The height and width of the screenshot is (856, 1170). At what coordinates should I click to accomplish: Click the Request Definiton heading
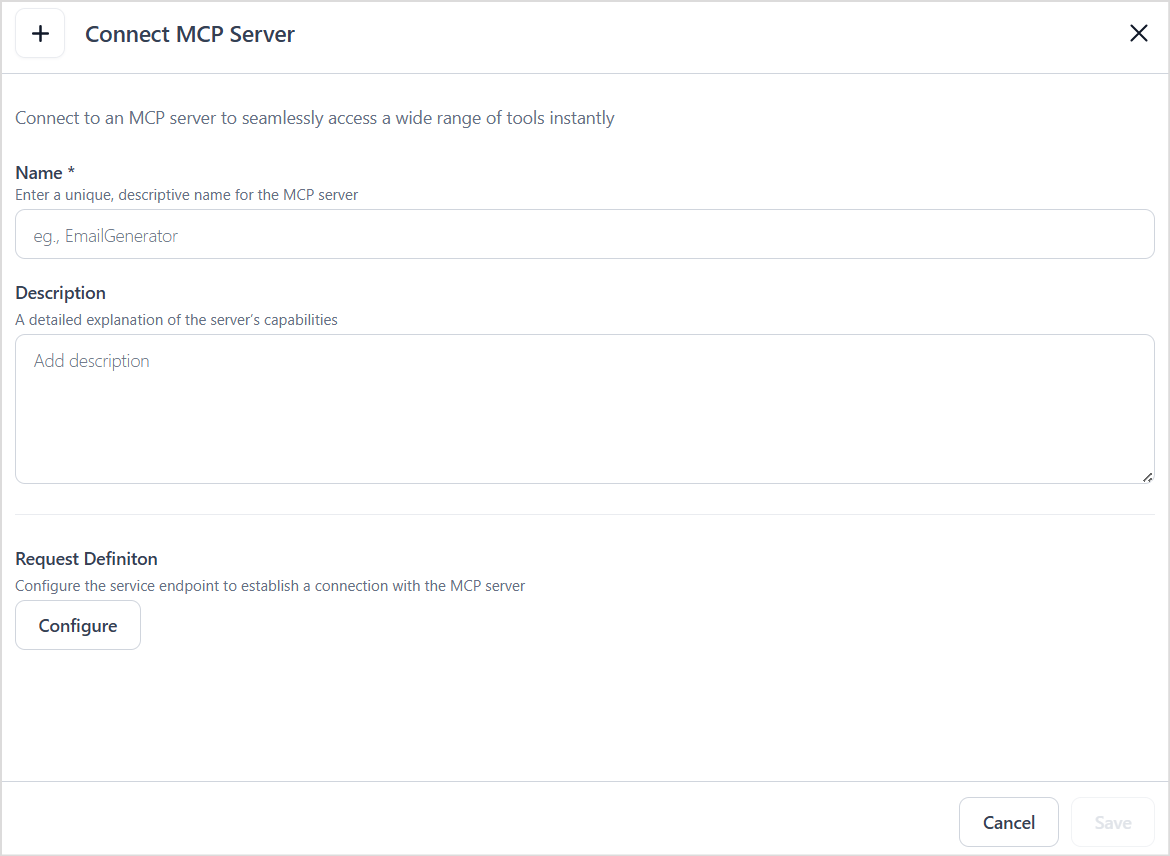(85, 558)
